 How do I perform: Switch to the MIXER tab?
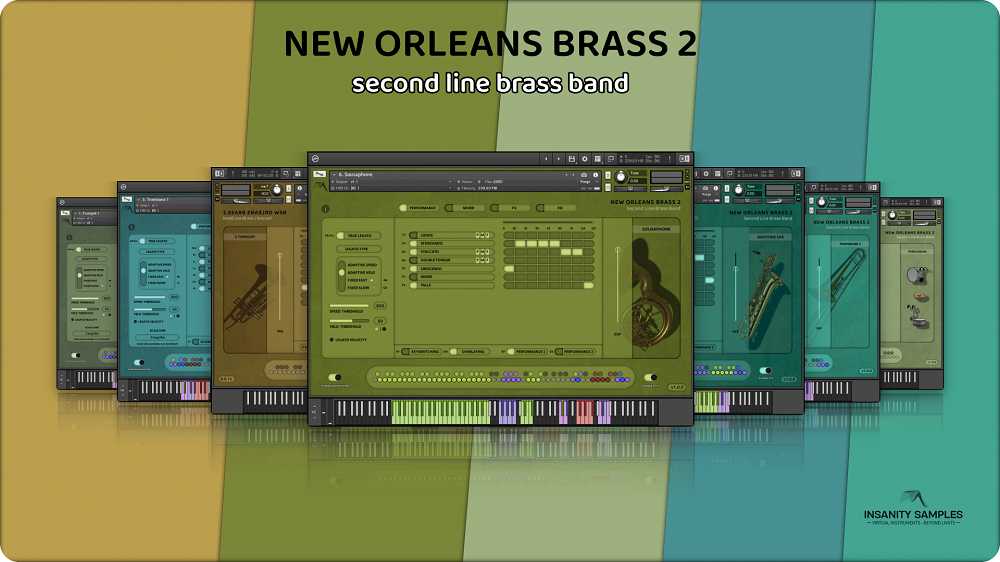tap(465, 208)
